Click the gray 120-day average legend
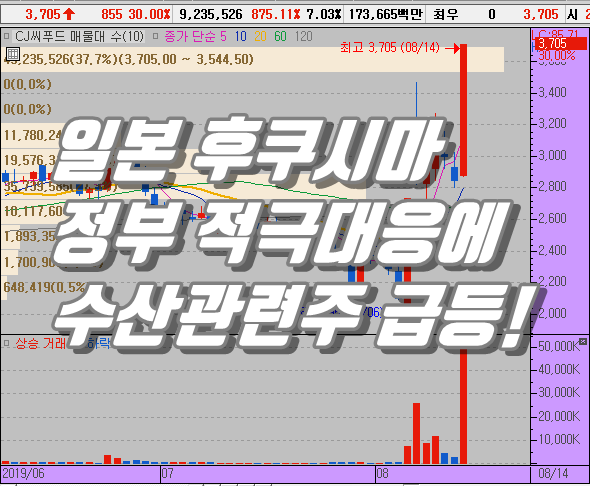The image size is (590, 486). coord(304,36)
